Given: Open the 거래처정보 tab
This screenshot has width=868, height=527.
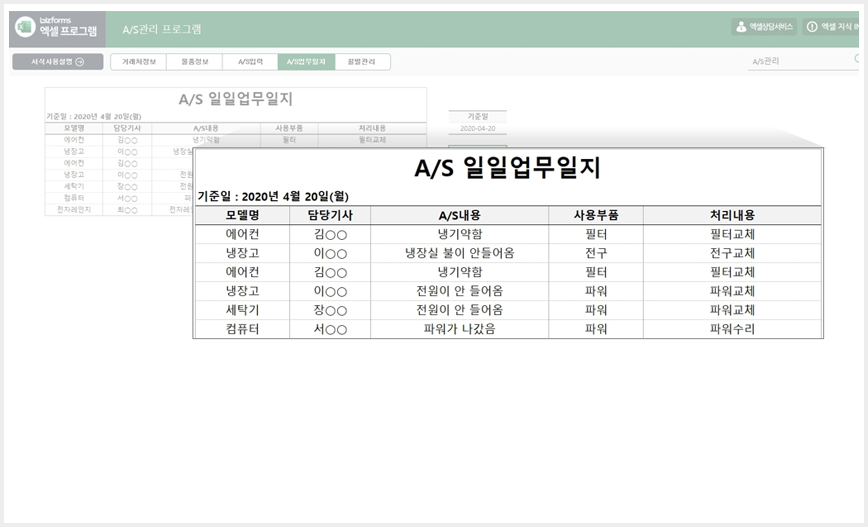Looking at the screenshot, I should [138, 62].
